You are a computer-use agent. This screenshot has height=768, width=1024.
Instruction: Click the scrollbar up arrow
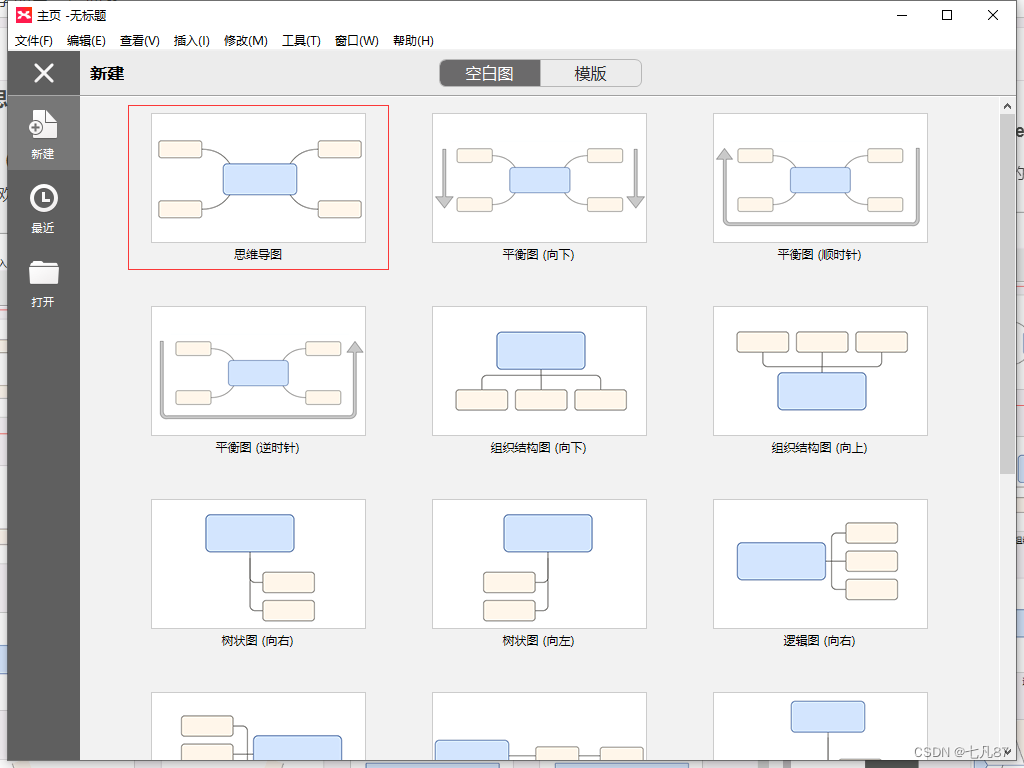pyautogui.click(x=1007, y=106)
